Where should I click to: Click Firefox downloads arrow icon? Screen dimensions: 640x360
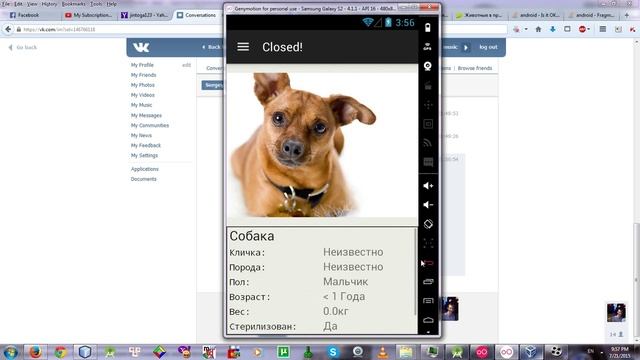[x=553, y=29]
